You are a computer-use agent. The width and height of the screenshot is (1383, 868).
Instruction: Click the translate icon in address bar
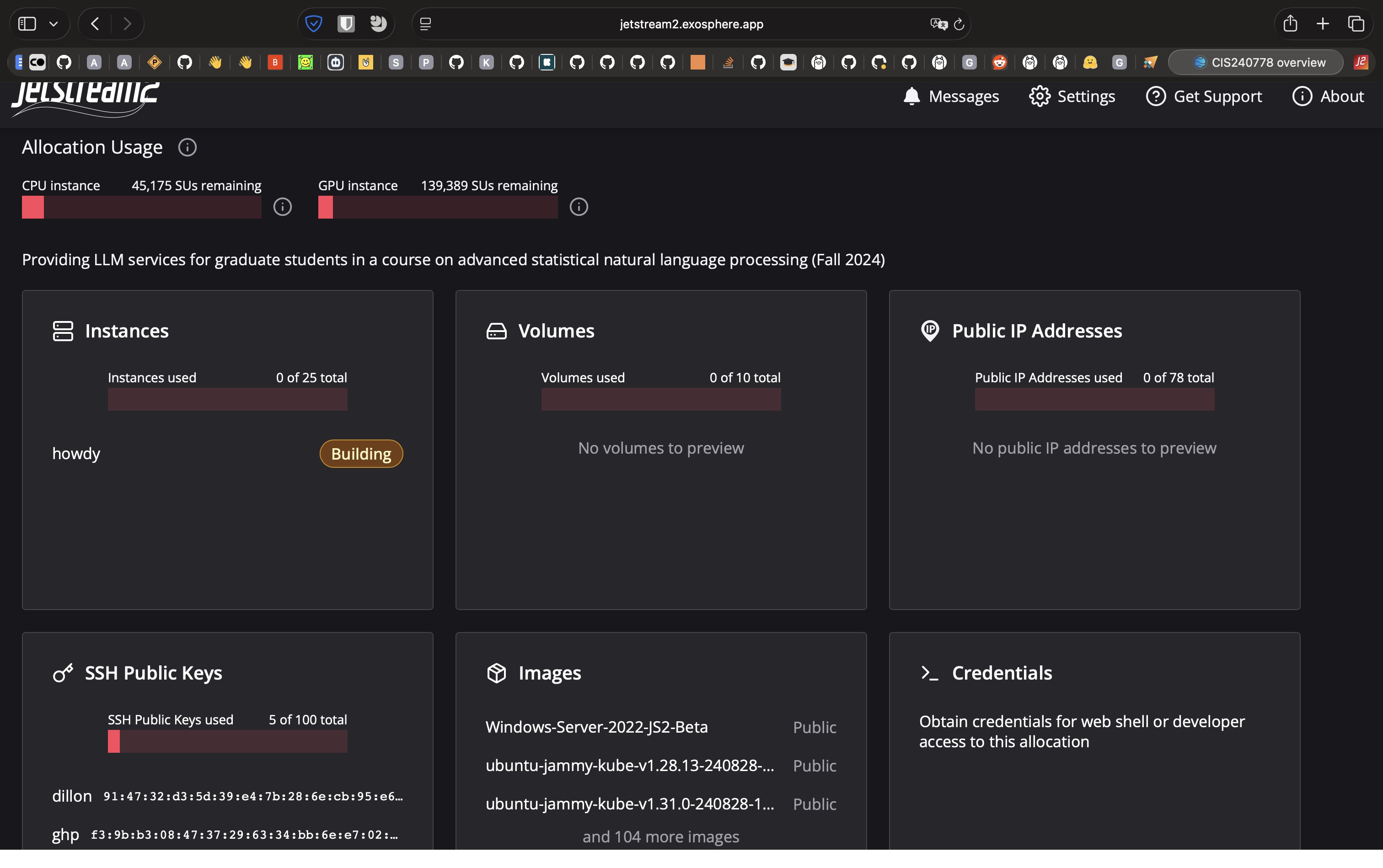(938, 23)
